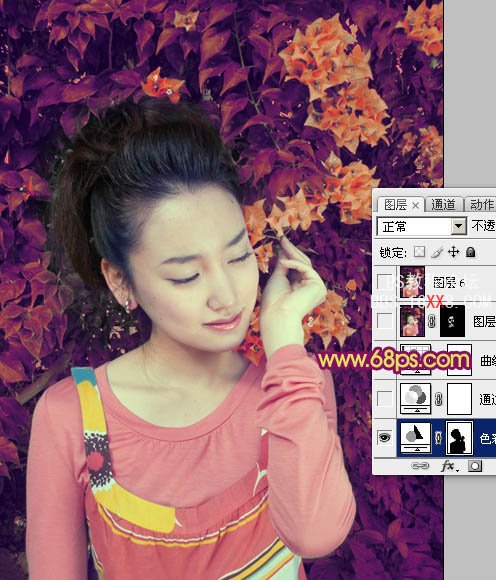Click the lock all padlock icon
Viewport: 496px width, 580px height.
[470, 252]
